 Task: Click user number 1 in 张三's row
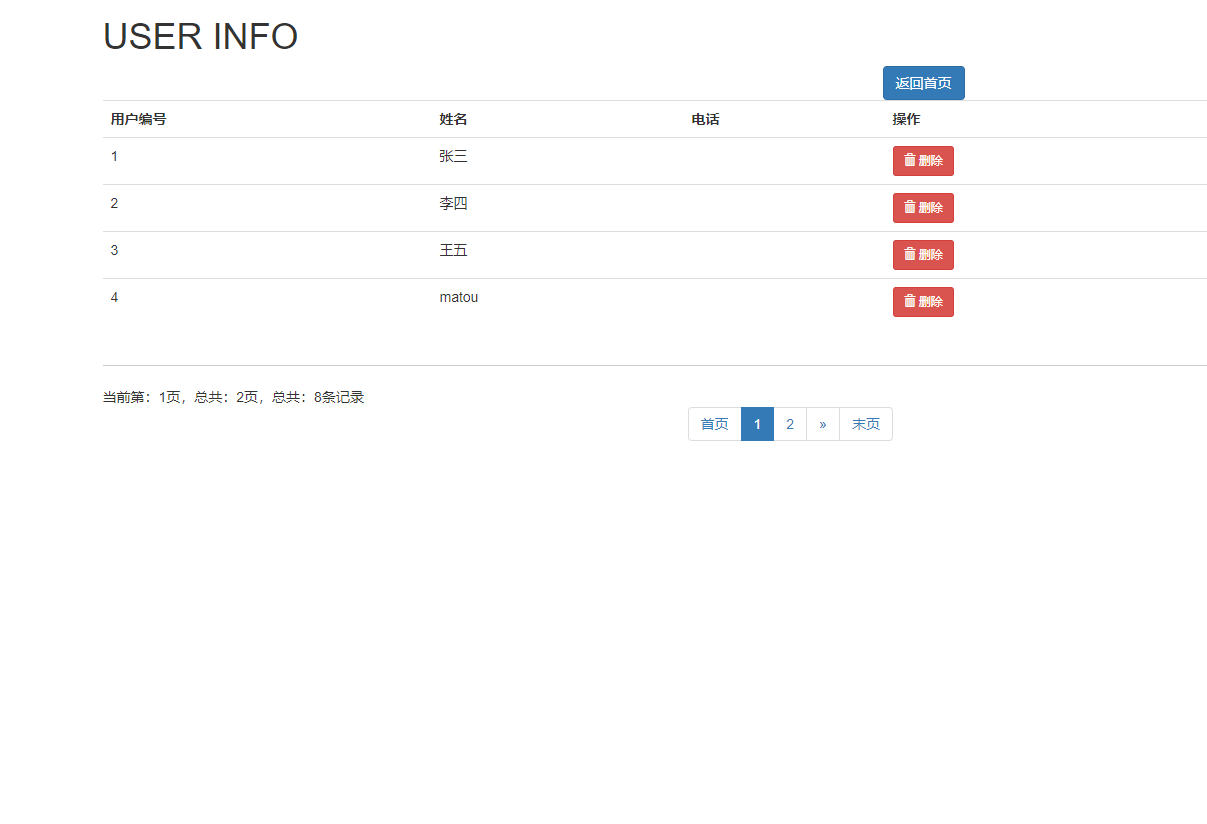(114, 156)
